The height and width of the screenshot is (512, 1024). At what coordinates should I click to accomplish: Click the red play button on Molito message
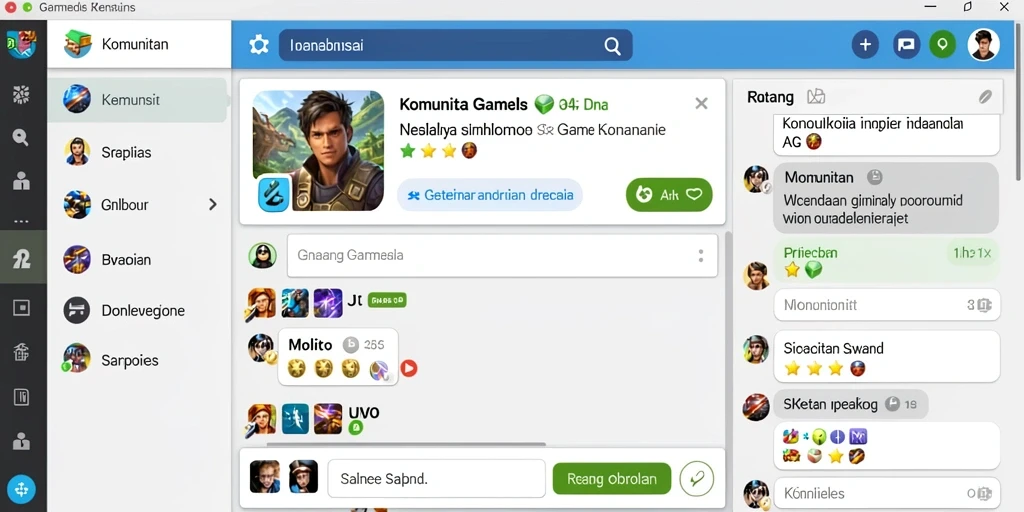(x=408, y=368)
